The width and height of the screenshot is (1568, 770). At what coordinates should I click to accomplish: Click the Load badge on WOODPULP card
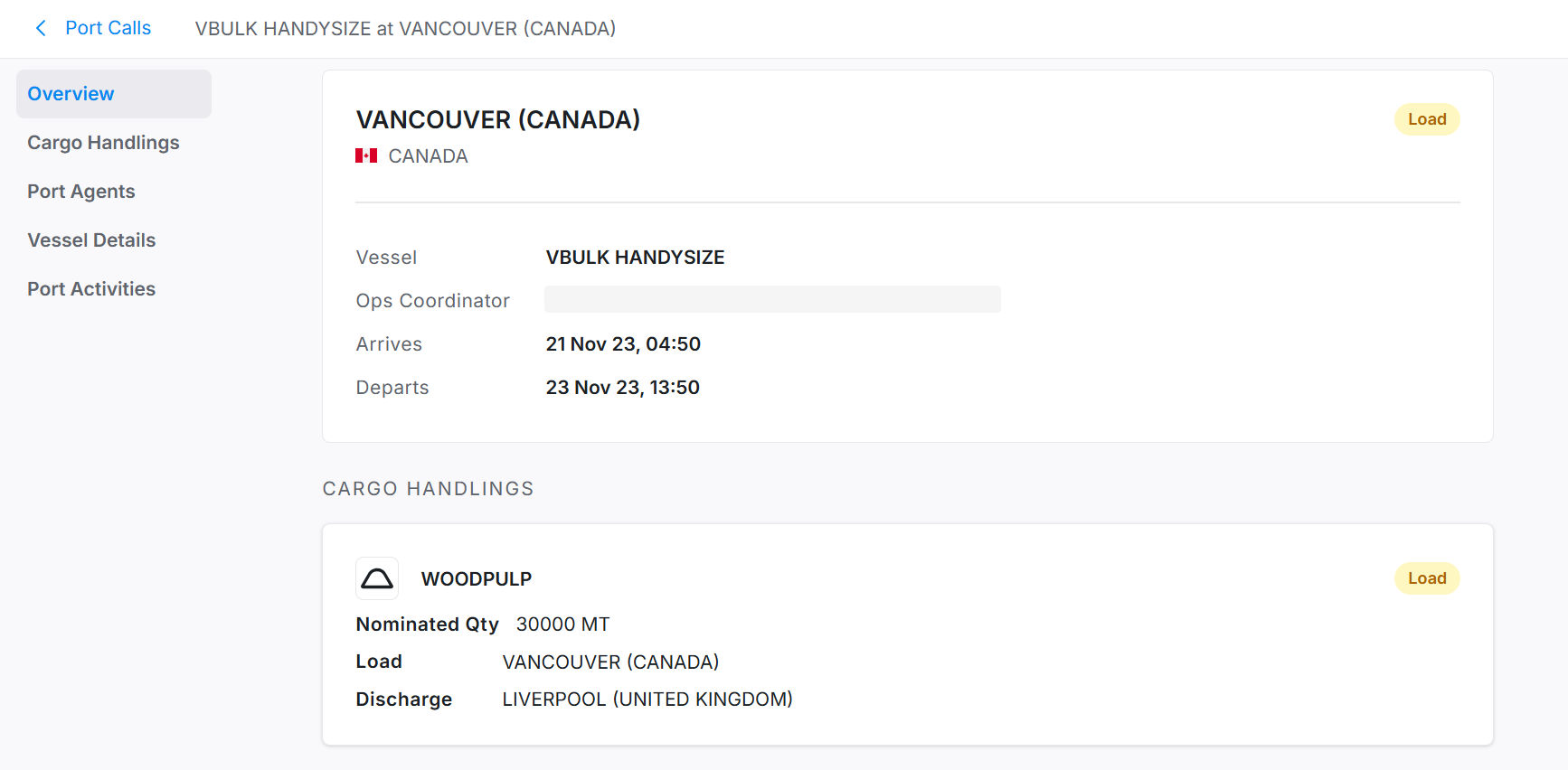pyautogui.click(x=1426, y=578)
